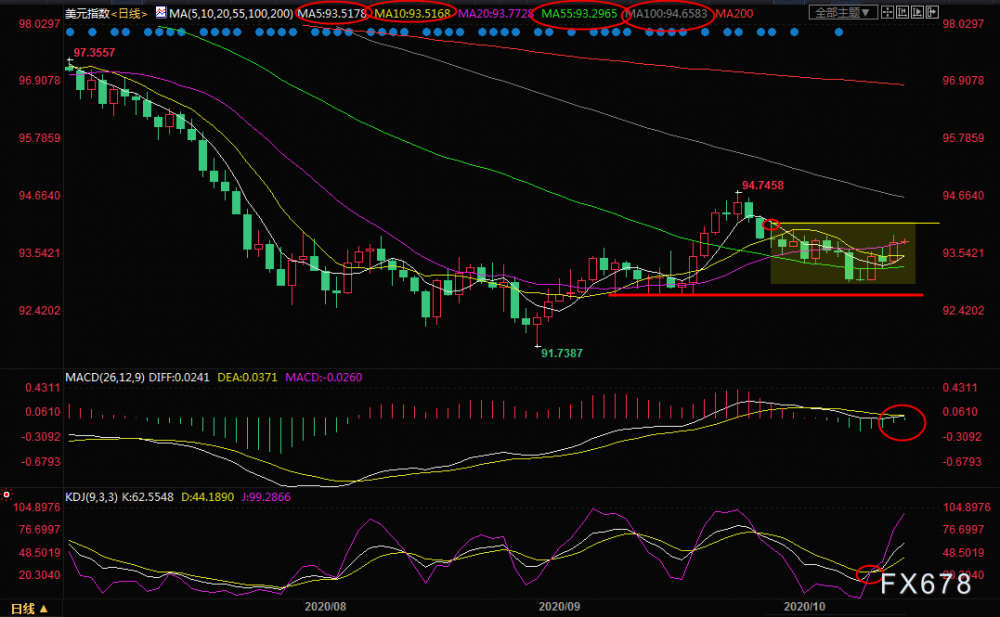Click the 2020/08 date marker on timeline

[x=325, y=606]
